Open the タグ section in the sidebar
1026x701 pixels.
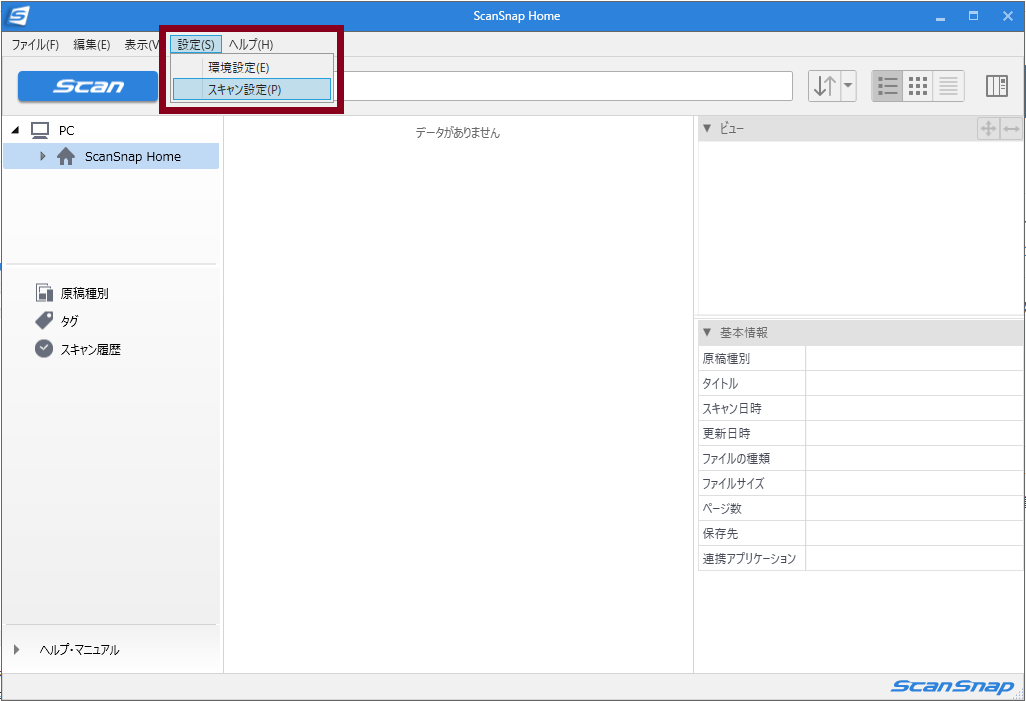coord(69,321)
